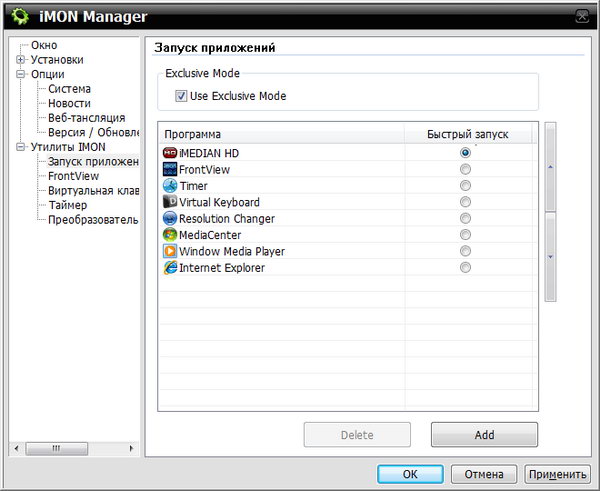Move item down with list down arrow

[550, 257]
